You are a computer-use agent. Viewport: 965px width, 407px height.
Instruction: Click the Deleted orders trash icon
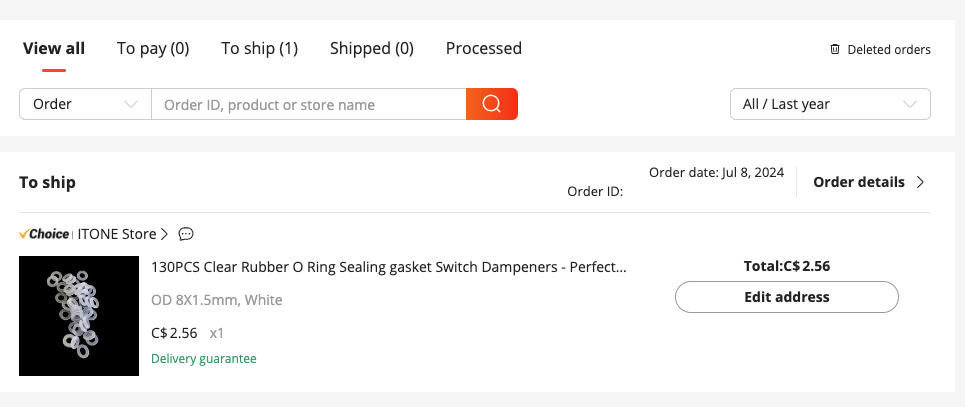tap(835, 49)
